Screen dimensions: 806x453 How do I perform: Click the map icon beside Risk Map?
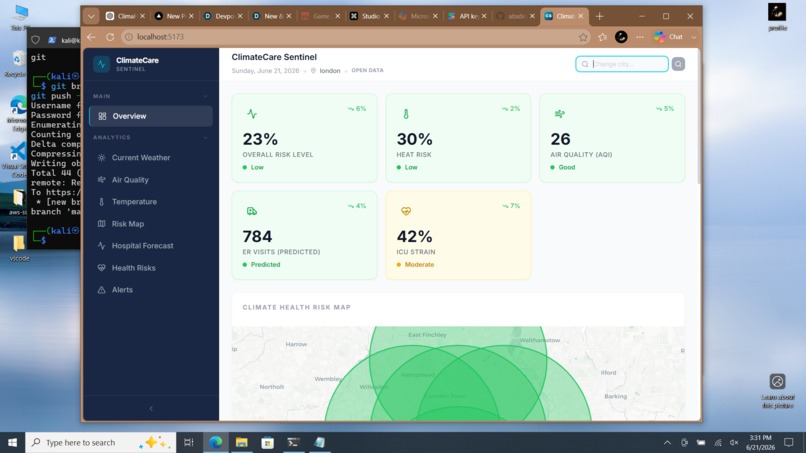click(101, 224)
